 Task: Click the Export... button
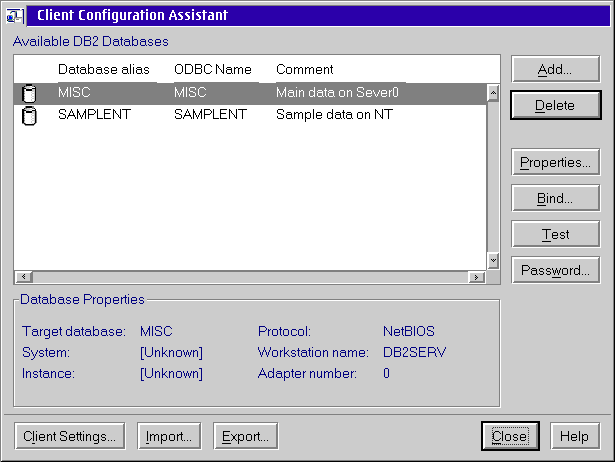246,436
